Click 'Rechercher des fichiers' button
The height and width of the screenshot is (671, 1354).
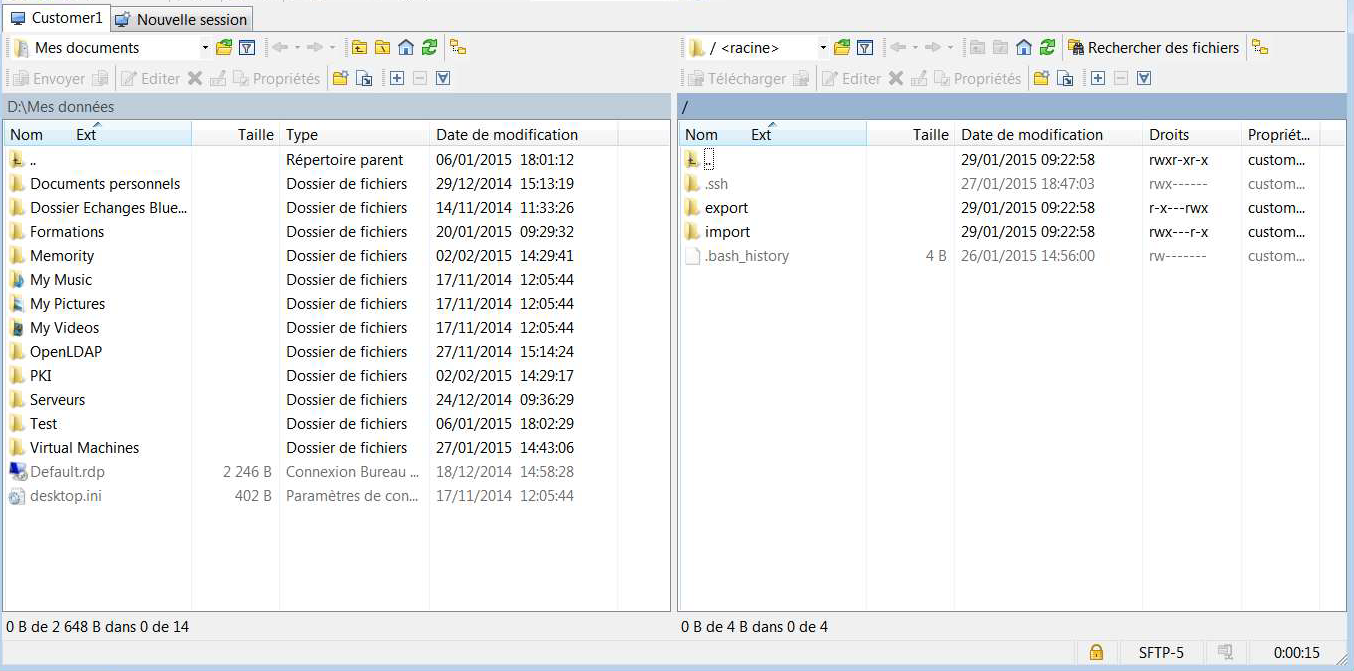1153,48
